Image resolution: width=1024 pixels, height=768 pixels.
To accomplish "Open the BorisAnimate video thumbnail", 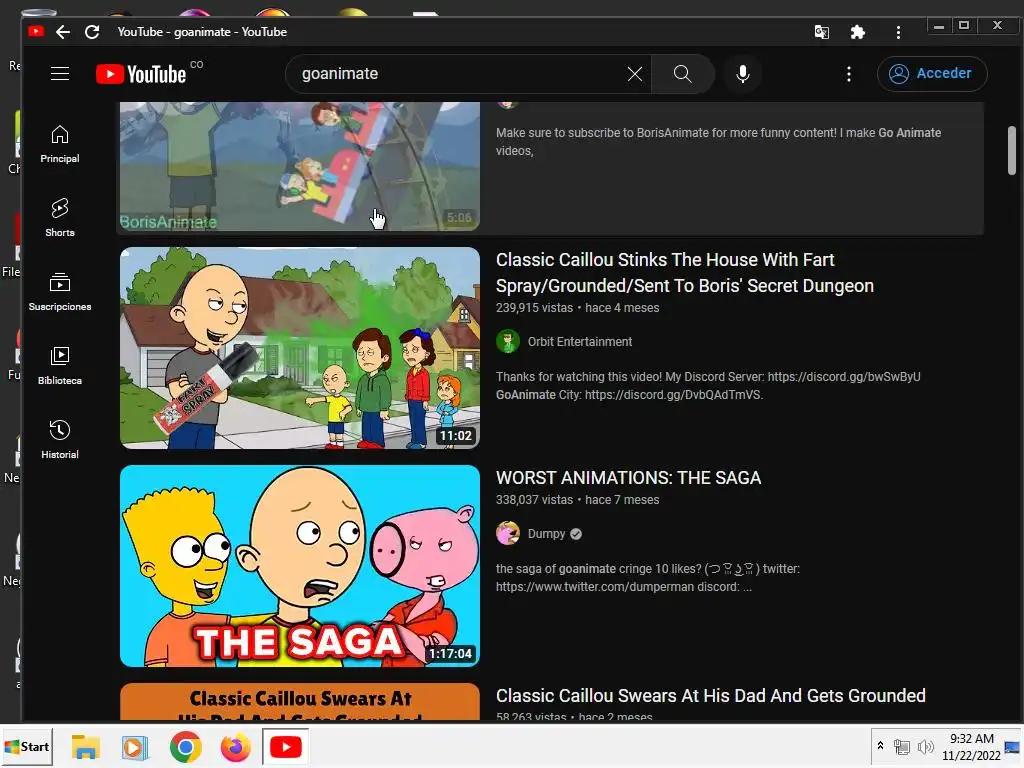I will point(300,166).
